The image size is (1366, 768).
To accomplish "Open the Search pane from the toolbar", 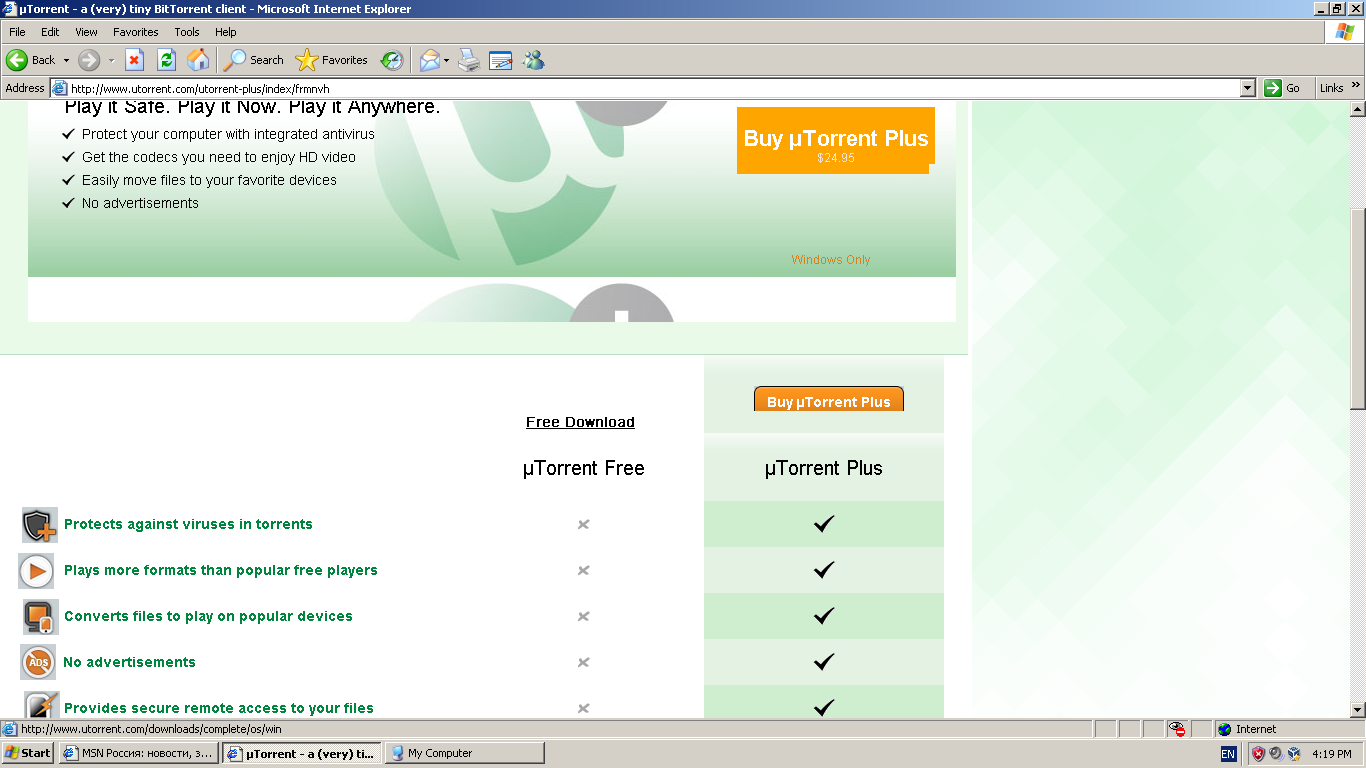I will tap(254, 60).
